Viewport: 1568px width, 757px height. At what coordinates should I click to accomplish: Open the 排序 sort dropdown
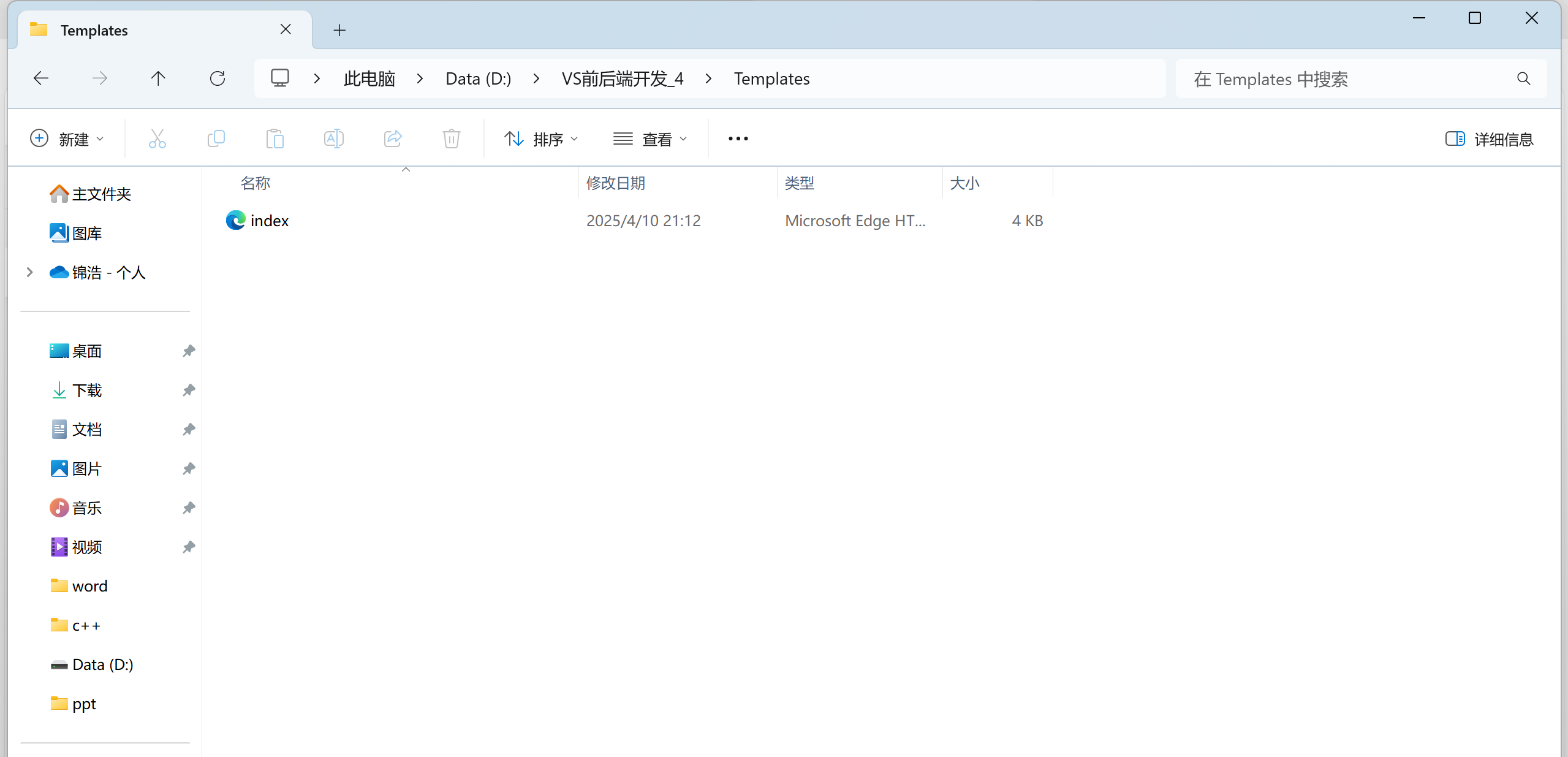click(541, 139)
